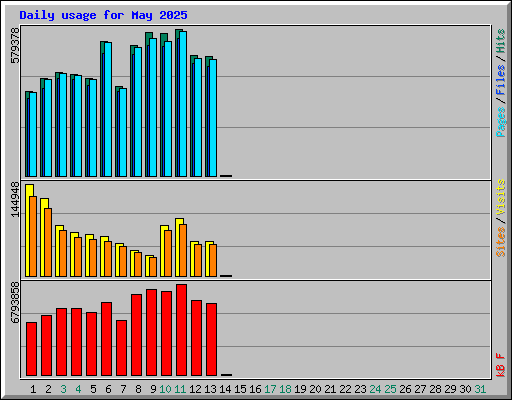This screenshot has height=400, width=512.
Task: Click the day 3 cyan pages bar
Action: [x=63, y=125]
